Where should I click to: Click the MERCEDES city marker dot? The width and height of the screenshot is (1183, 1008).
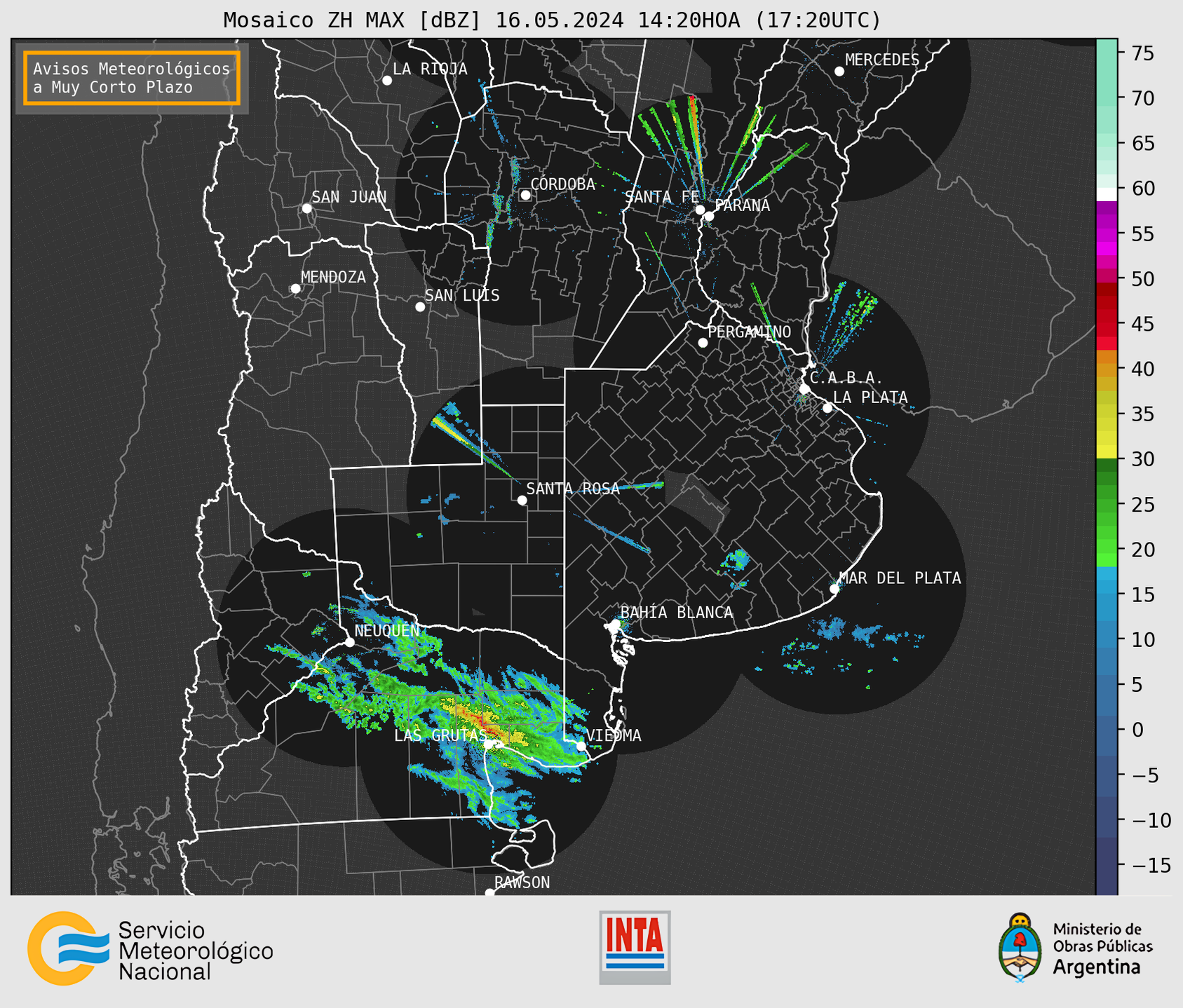click(839, 71)
